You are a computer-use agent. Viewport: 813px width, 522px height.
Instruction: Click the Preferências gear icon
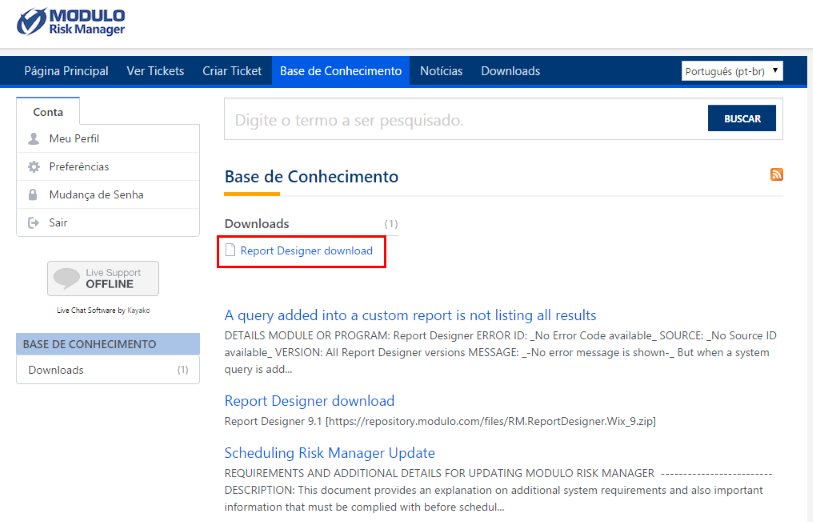[x=34, y=166]
